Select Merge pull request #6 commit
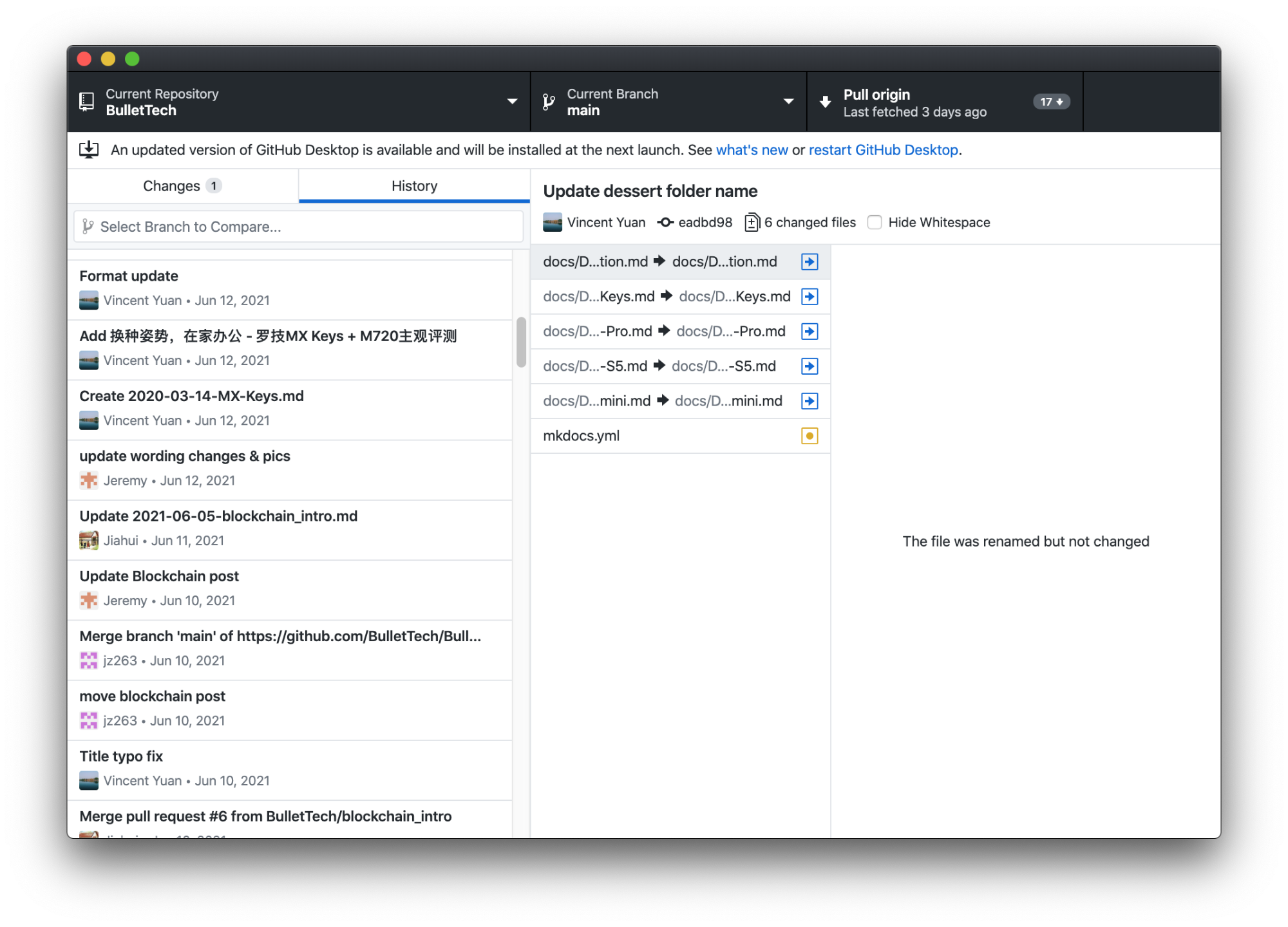This screenshot has width=1288, height=927. pos(290,819)
